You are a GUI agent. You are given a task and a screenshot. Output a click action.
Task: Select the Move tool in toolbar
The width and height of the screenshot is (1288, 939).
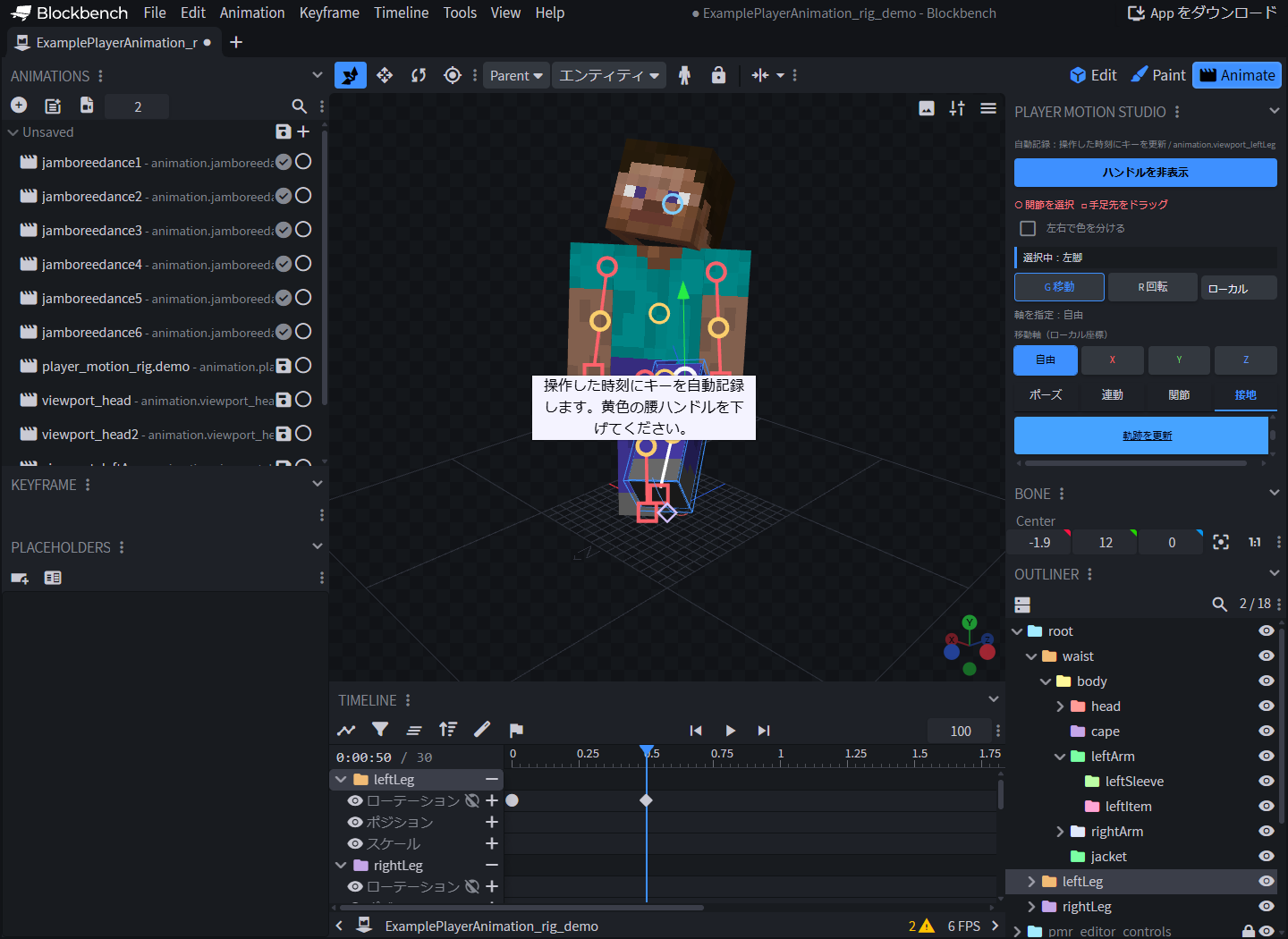click(385, 75)
